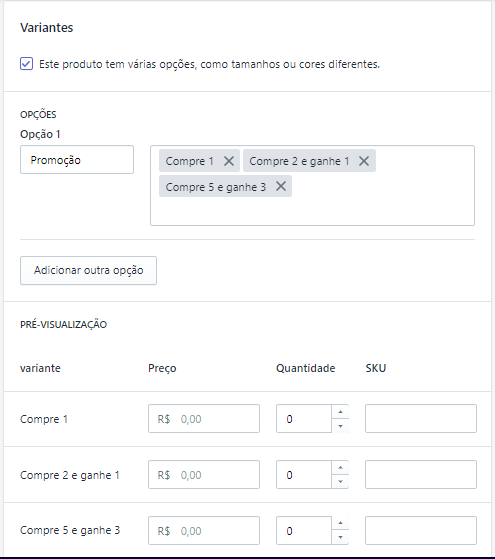
Task: Select price field for Compre 1
Action: [204, 419]
